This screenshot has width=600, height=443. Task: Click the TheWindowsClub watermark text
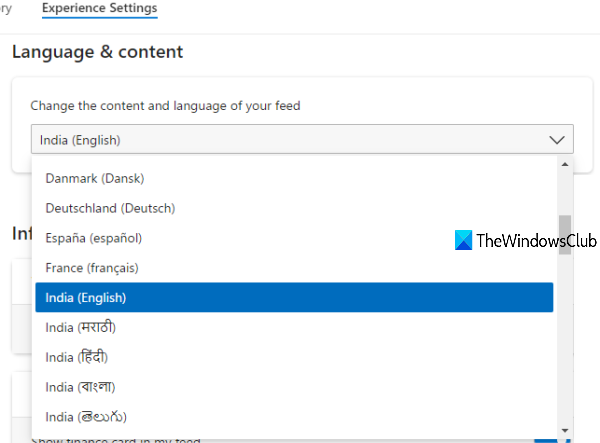(538, 241)
